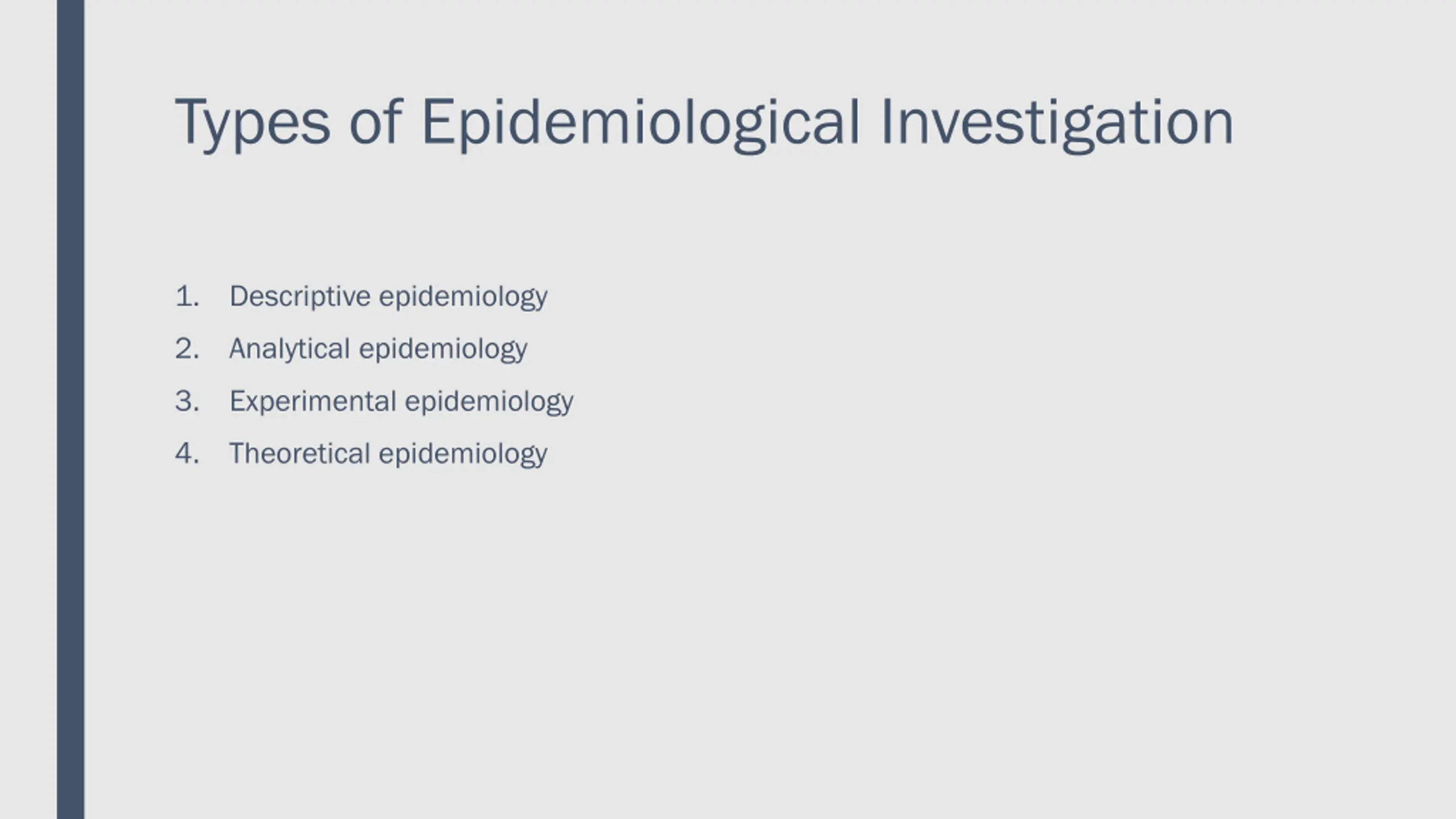Click the list number "3."
This screenshot has width=1456, height=819.
click(x=188, y=401)
